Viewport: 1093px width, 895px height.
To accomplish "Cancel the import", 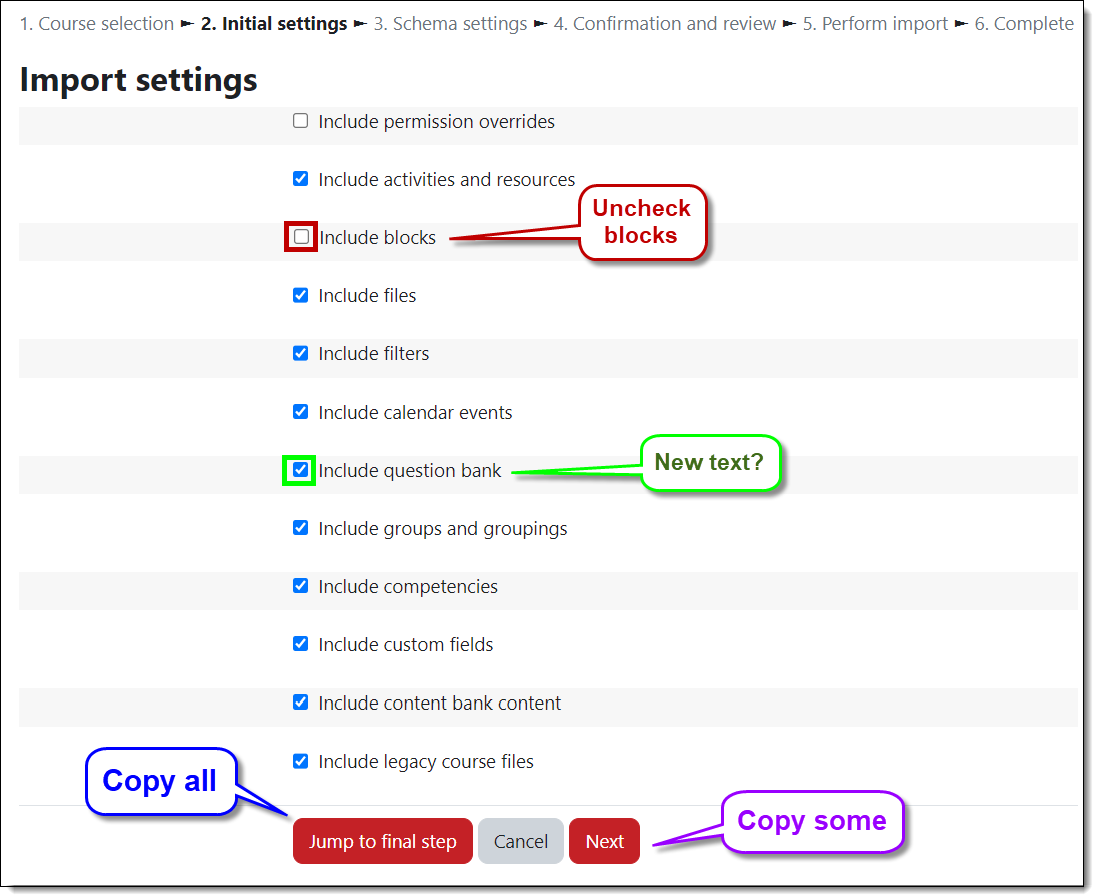I will [x=521, y=841].
